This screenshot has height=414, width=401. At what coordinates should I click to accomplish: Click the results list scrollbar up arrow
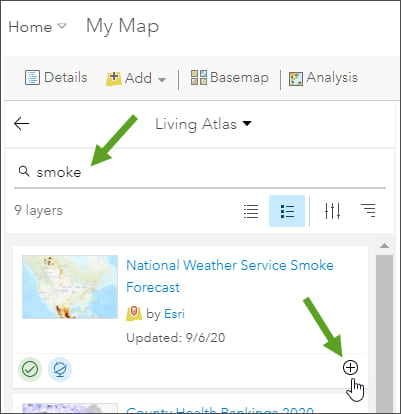[384, 246]
